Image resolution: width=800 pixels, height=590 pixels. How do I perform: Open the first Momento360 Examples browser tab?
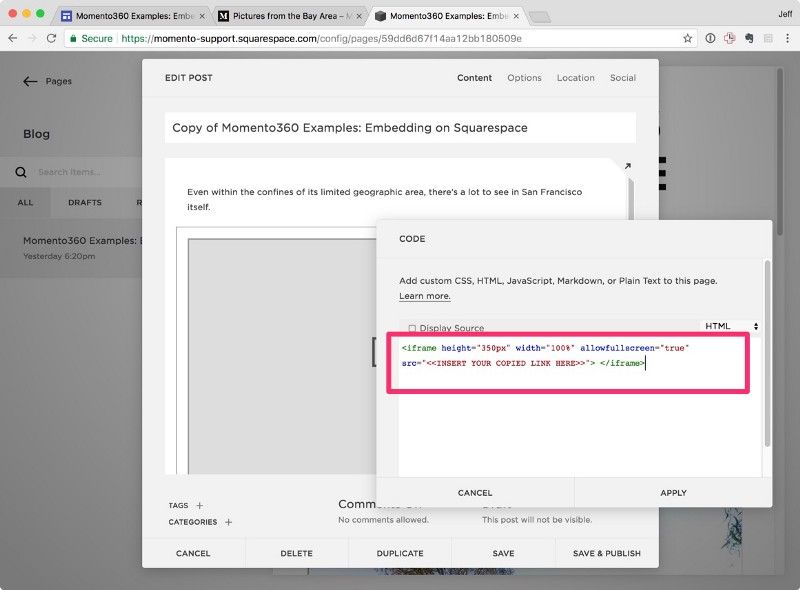tap(132, 16)
